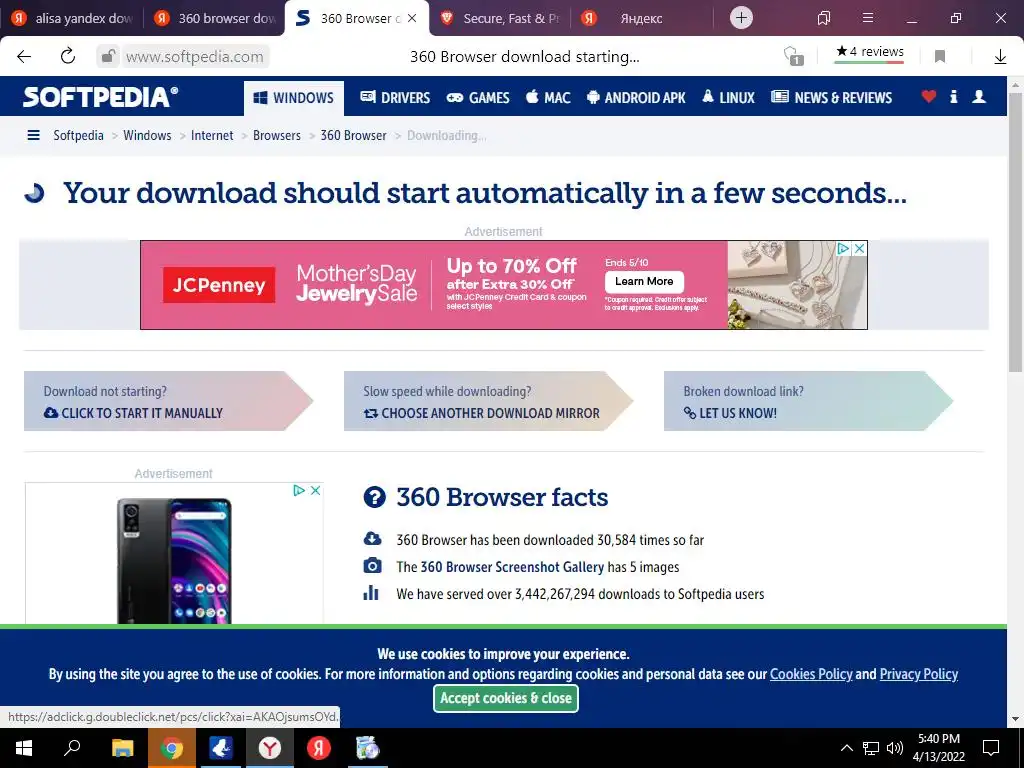Open the Softpedia sidebar hamburger menu
Screen dimensions: 1024x768
[x=33, y=135]
